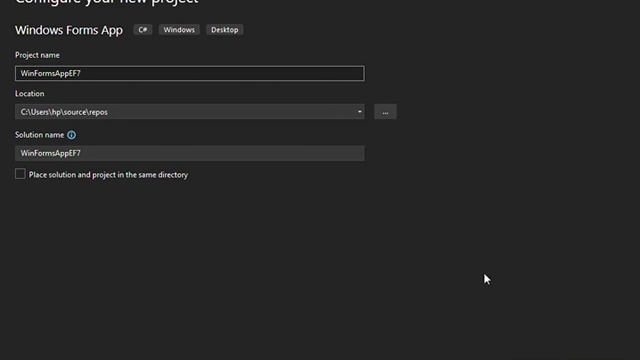This screenshot has width=640, height=360.
Task: Click the Solution name info icon
Action: tap(71, 135)
